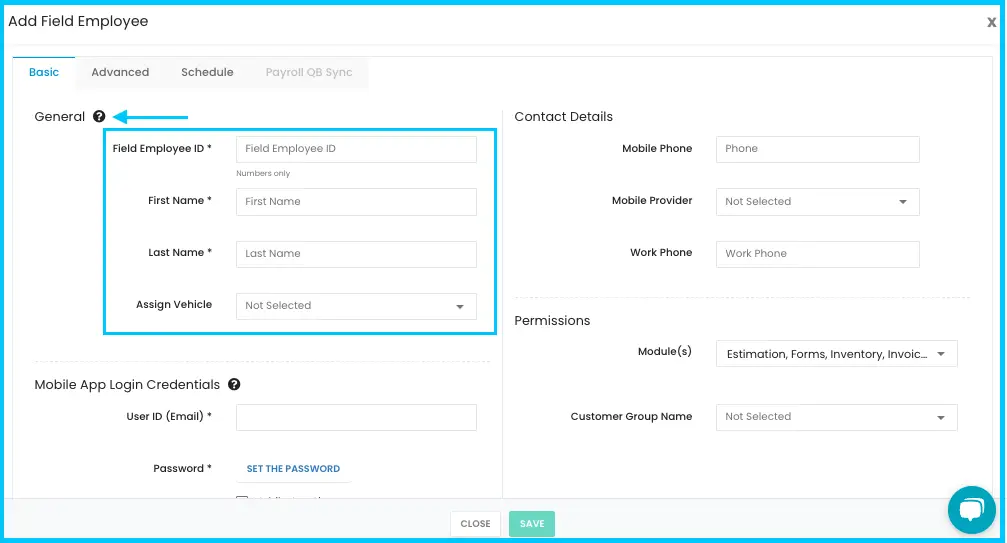1007x543 pixels.
Task: Close dialog with the X icon
Action: [x=992, y=22]
